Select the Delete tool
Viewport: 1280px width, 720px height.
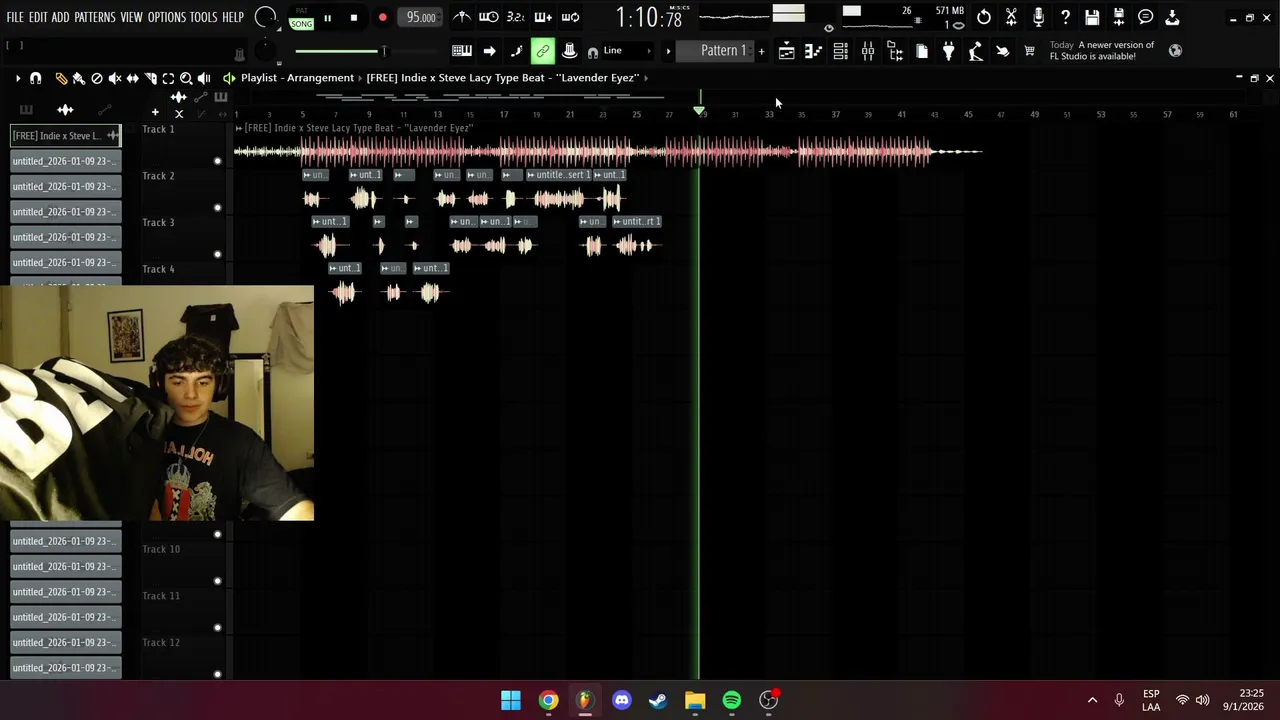click(x=97, y=78)
